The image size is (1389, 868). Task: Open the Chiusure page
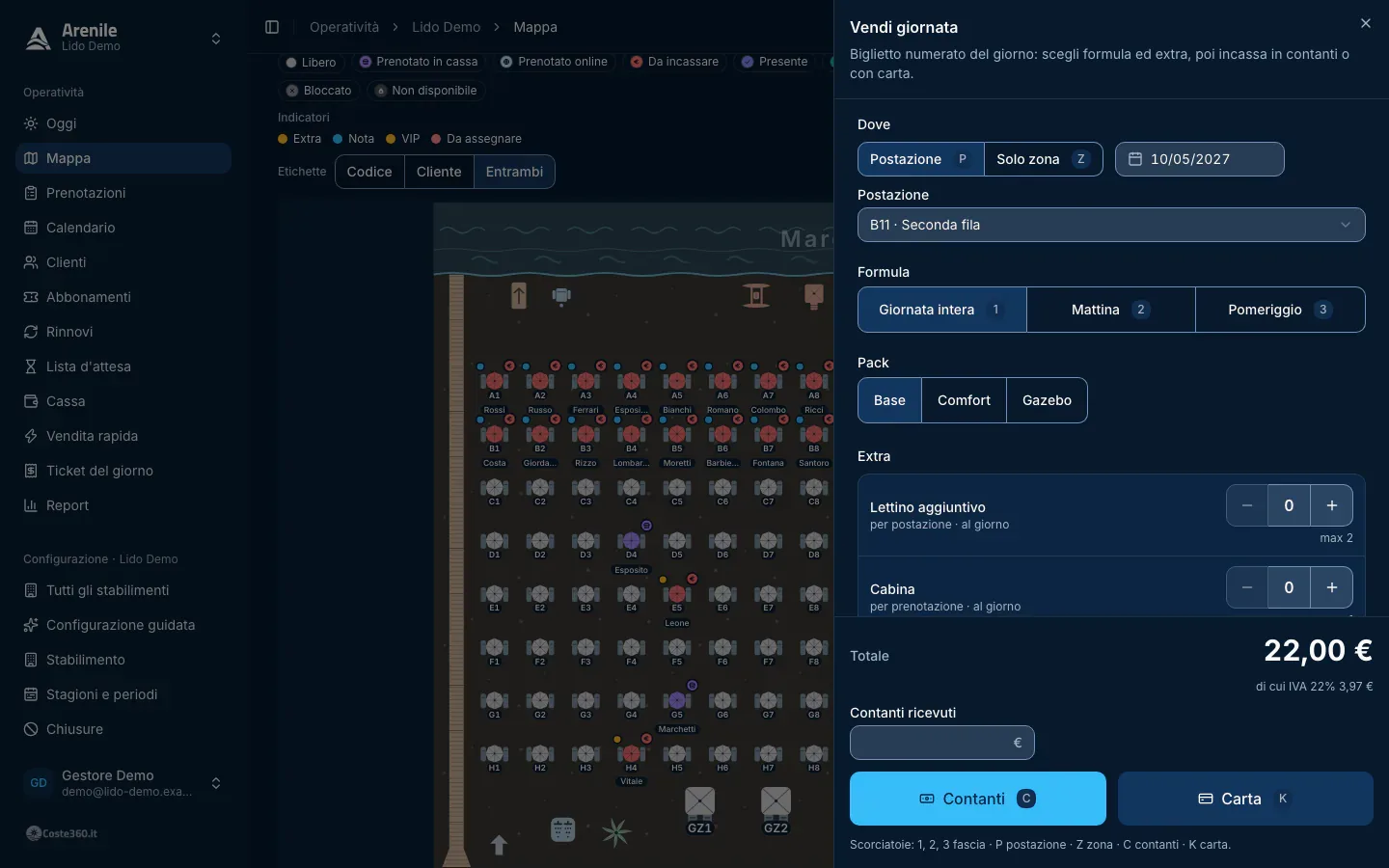[123, 729]
